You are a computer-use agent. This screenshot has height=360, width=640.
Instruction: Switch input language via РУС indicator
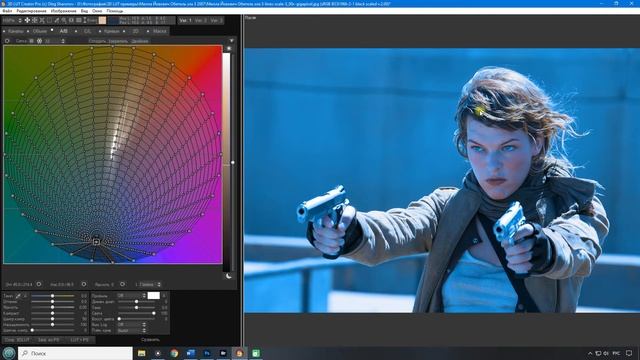[x=616, y=353]
